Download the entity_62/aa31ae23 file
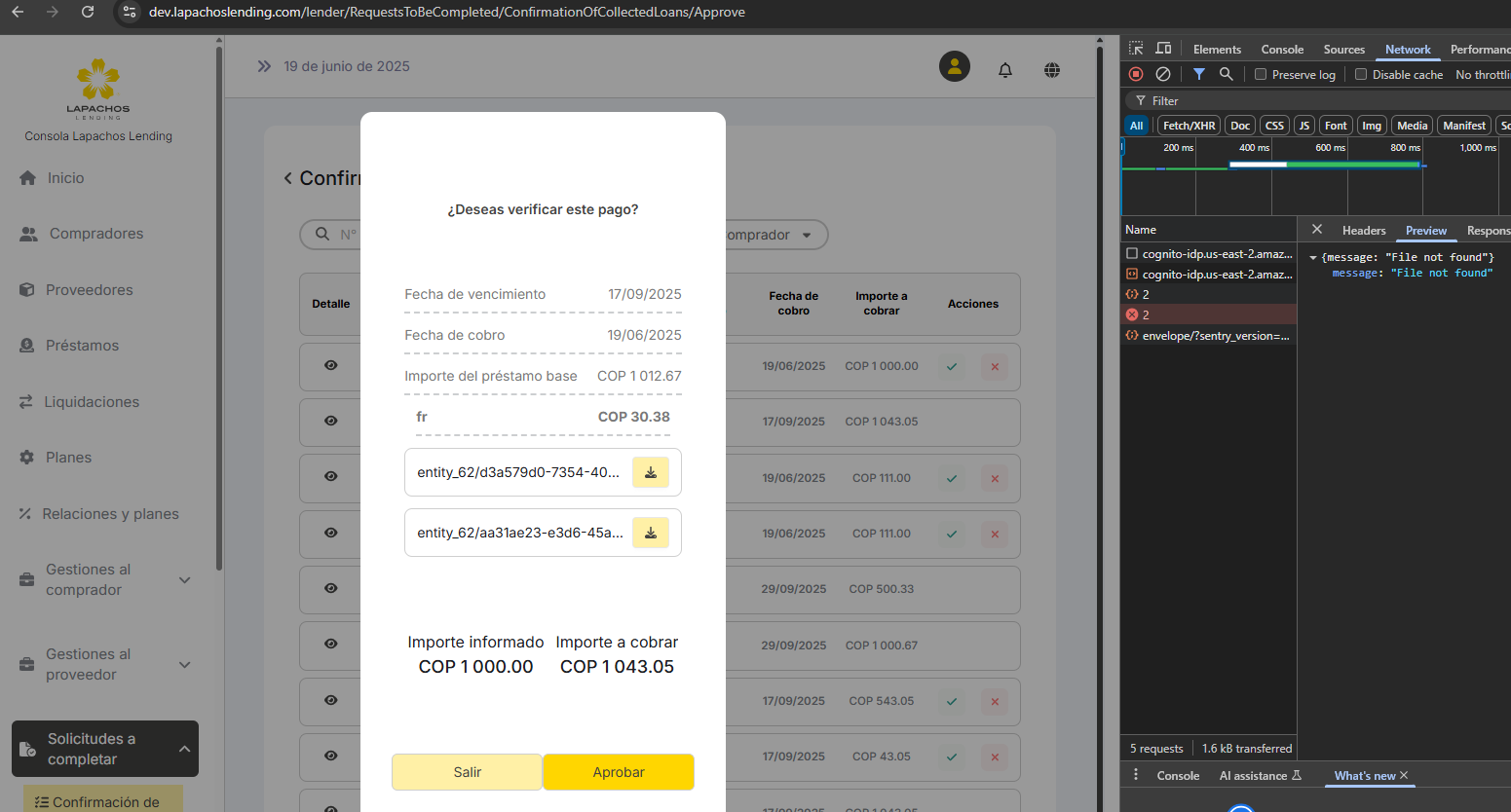 point(650,533)
